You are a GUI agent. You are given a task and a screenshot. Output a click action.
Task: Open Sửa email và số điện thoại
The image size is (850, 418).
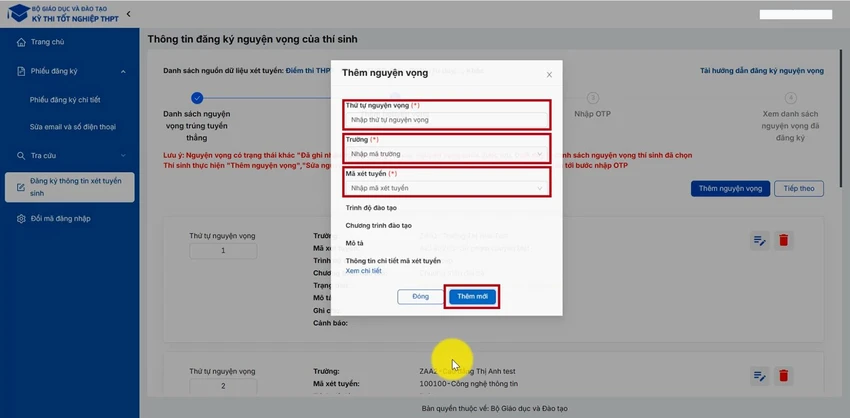[x=73, y=127]
